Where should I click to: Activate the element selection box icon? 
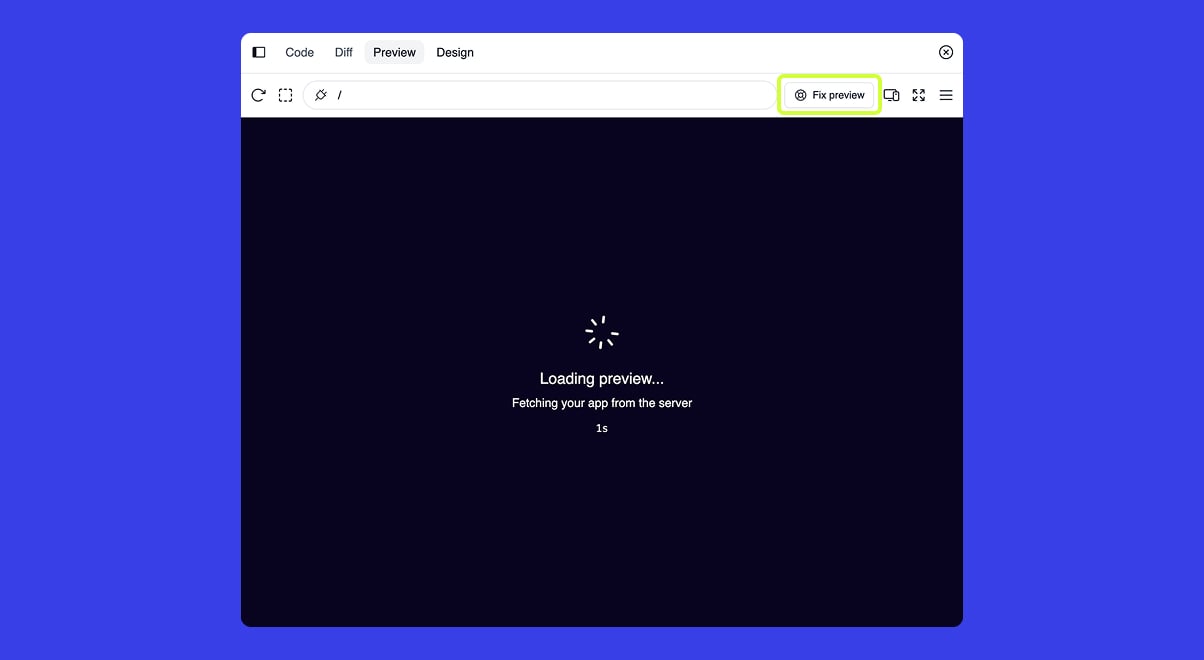pyautogui.click(x=286, y=95)
